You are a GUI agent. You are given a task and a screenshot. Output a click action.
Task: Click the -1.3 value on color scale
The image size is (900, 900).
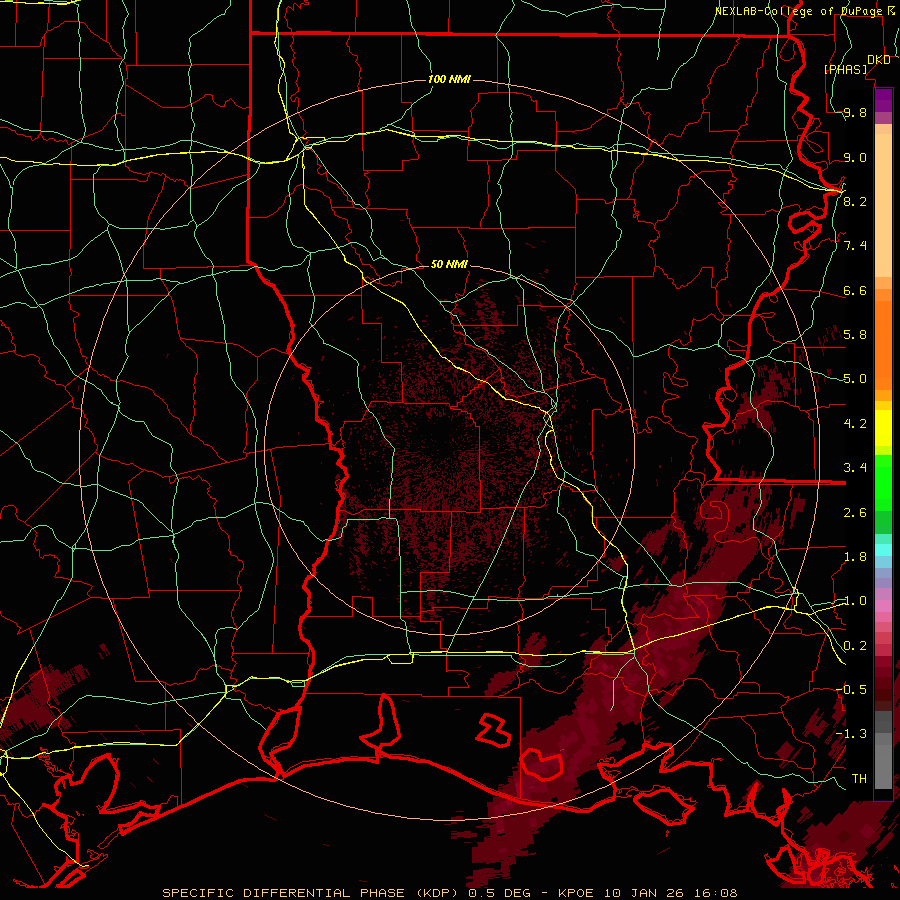[x=851, y=734]
